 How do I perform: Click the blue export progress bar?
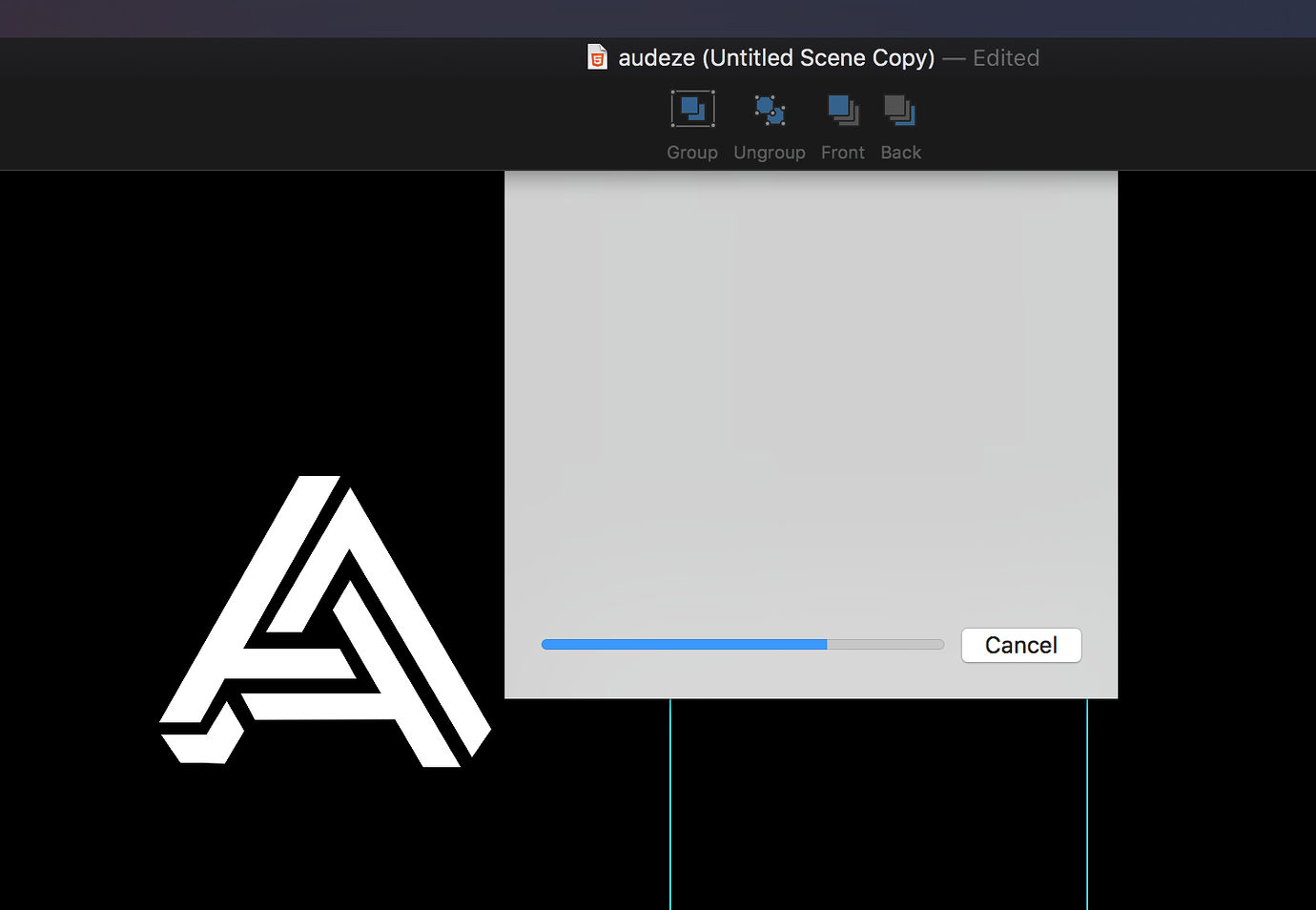(743, 645)
